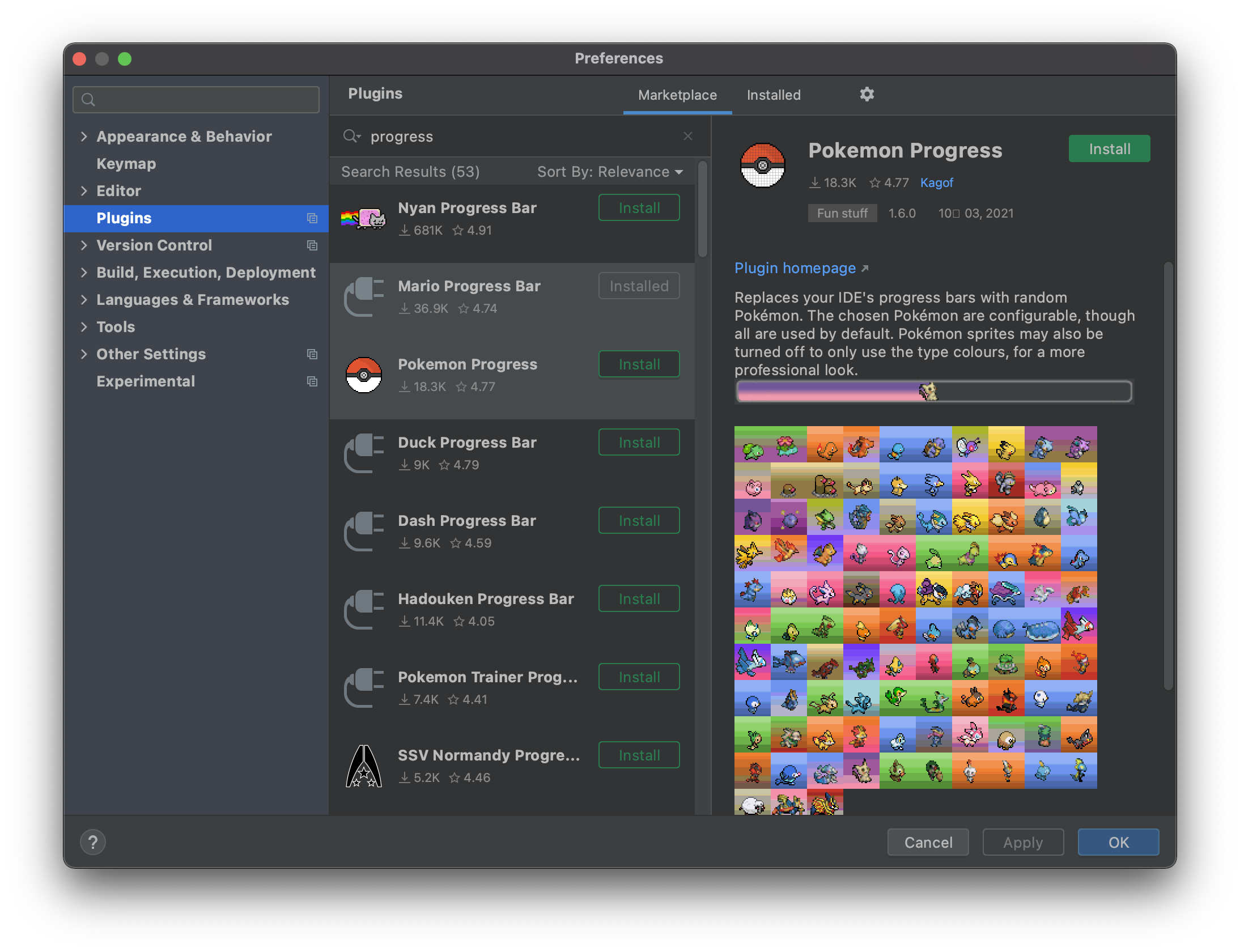Click the help question mark button
This screenshot has width=1240, height=952.
(93, 842)
